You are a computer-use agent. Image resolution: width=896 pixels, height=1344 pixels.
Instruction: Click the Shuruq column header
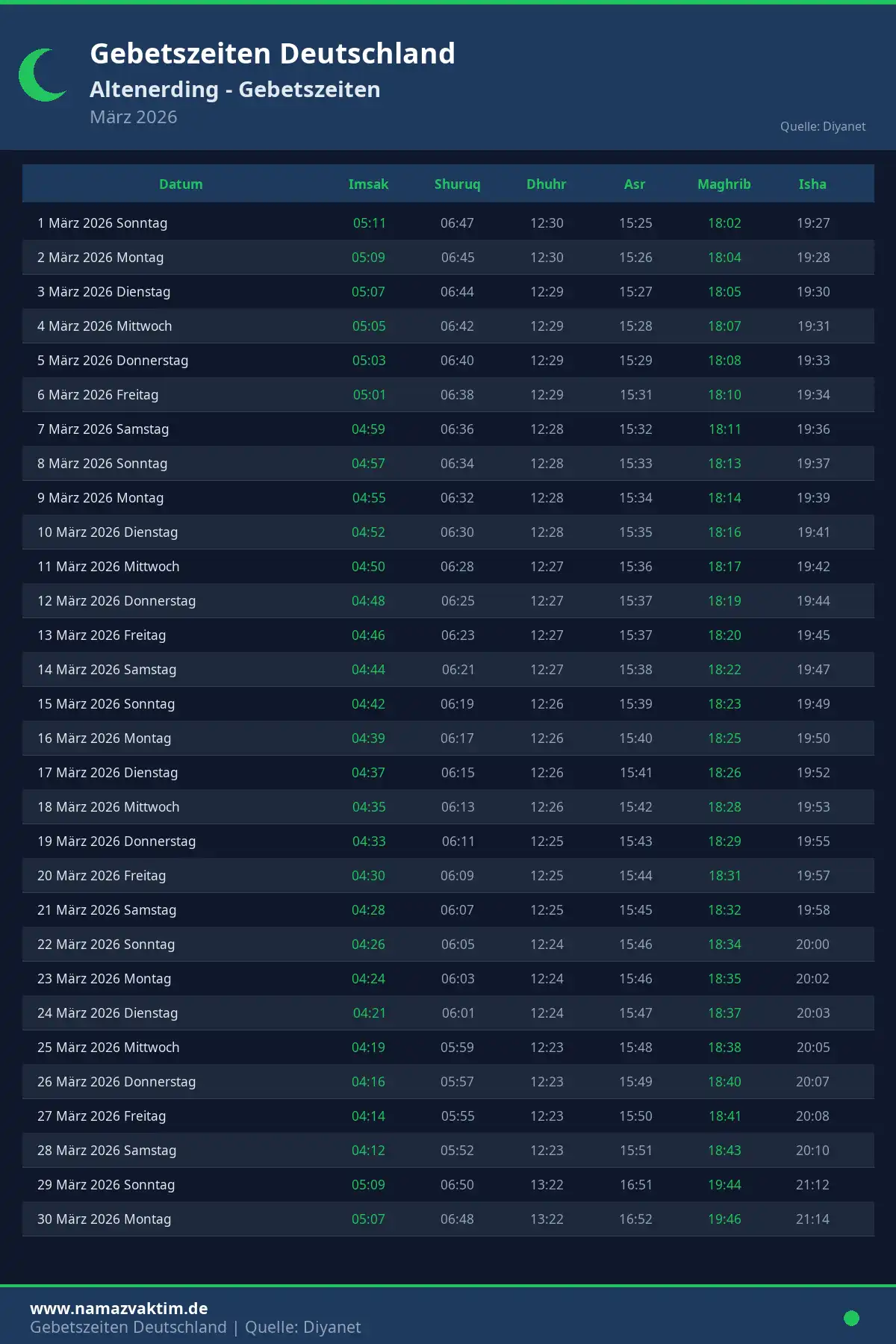[x=457, y=184]
